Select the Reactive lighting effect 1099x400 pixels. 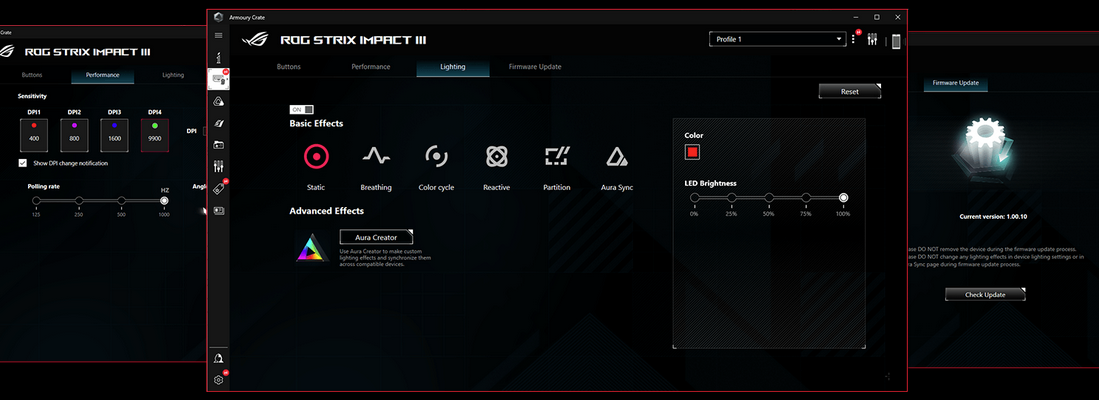(497, 156)
